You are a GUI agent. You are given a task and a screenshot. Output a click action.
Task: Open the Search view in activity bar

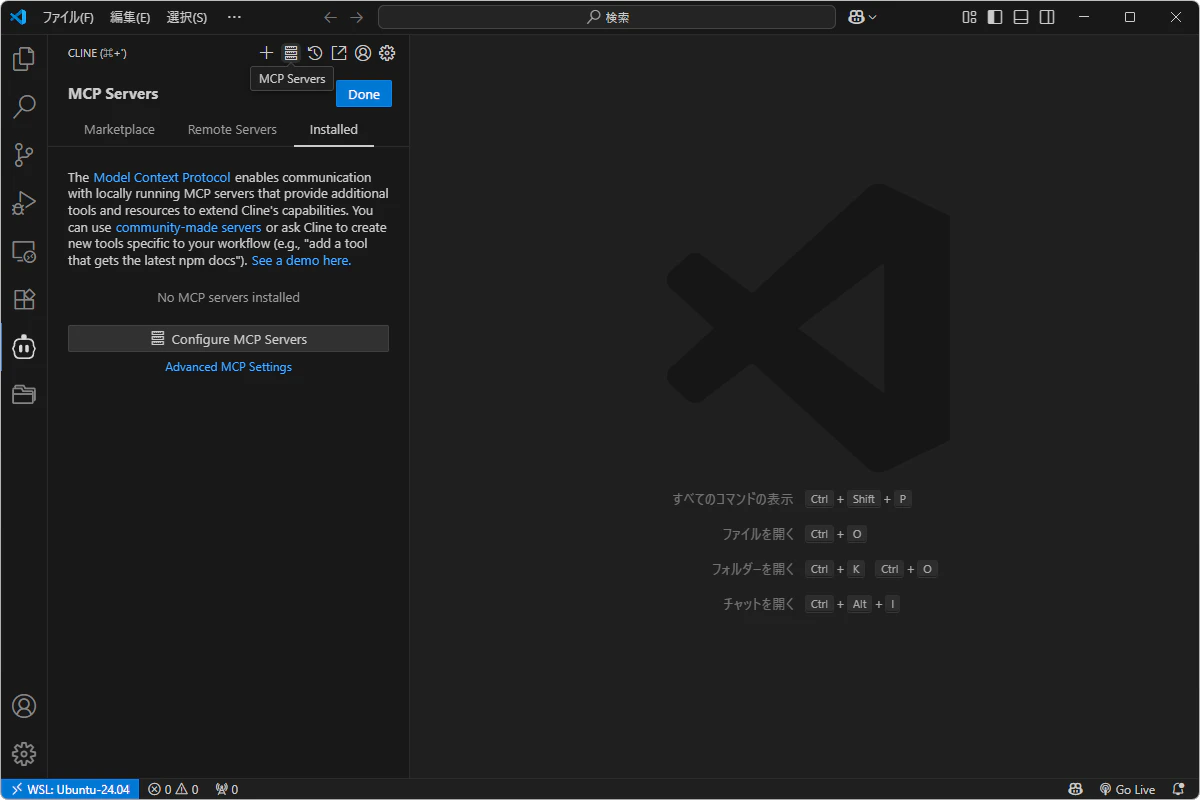tap(24, 106)
